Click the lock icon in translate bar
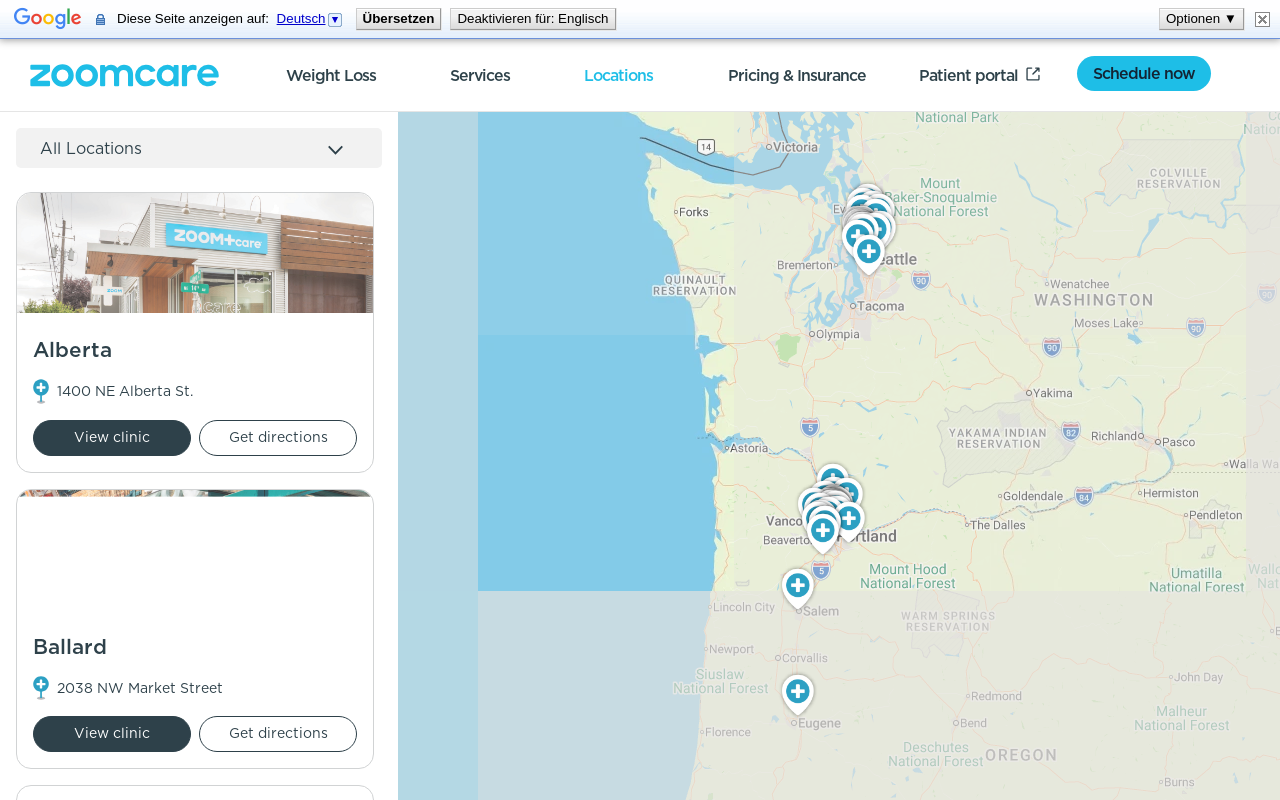The image size is (1280, 800). [x=100, y=19]
